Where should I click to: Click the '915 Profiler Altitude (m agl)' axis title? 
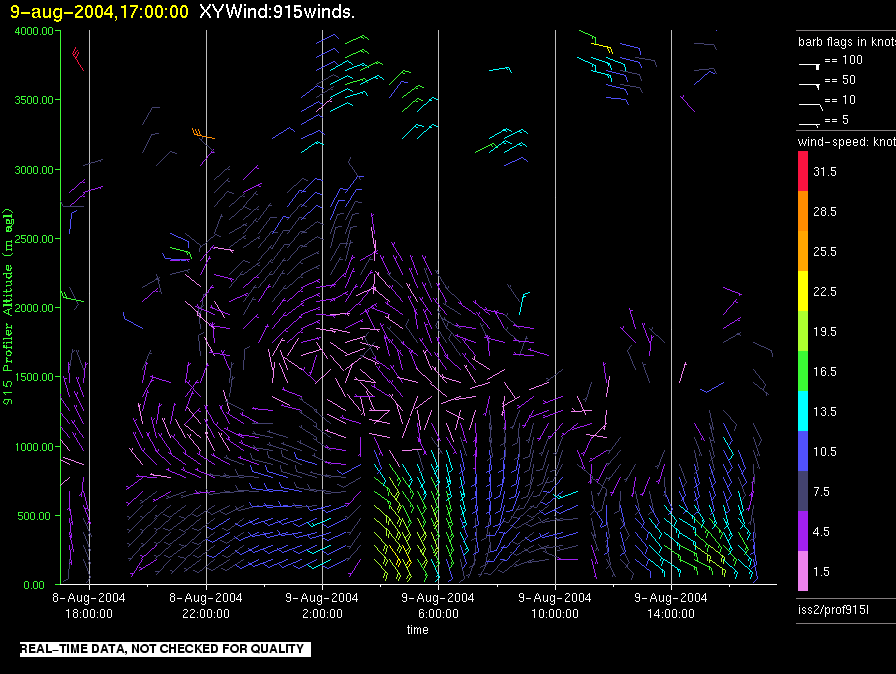point(8,307)
